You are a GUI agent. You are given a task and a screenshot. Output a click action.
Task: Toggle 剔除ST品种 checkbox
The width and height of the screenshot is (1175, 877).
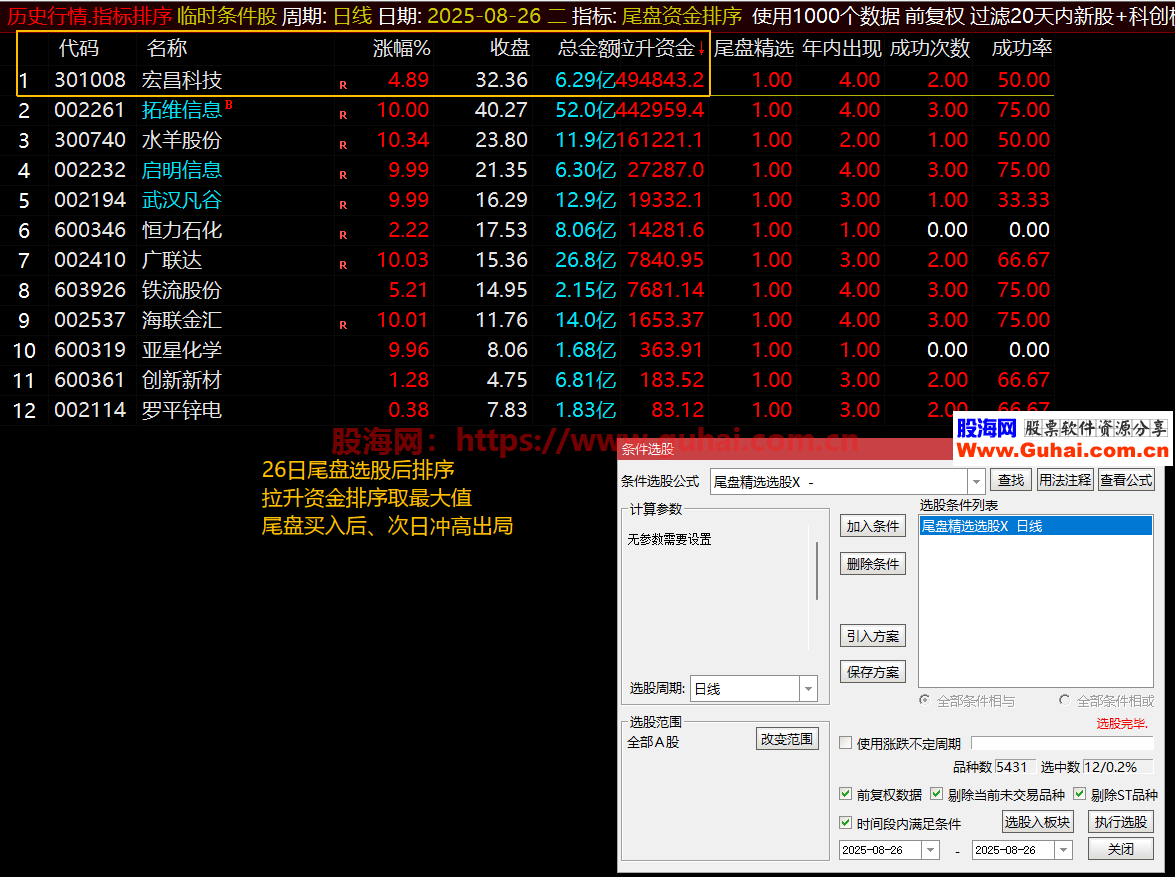tap(1080, 794)
